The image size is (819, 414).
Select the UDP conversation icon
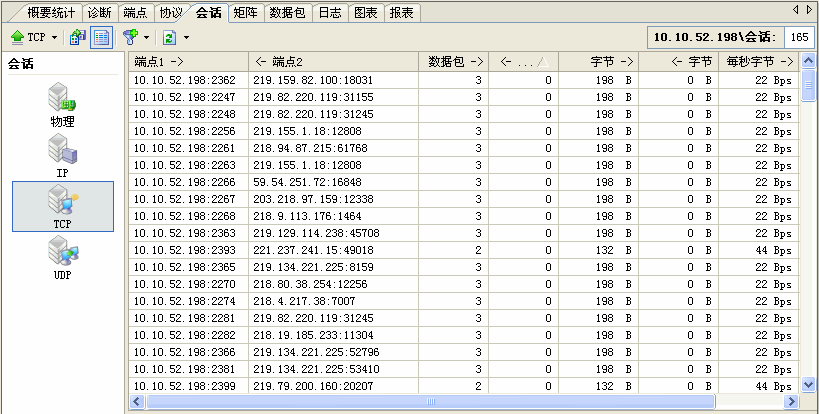point(62,257)
